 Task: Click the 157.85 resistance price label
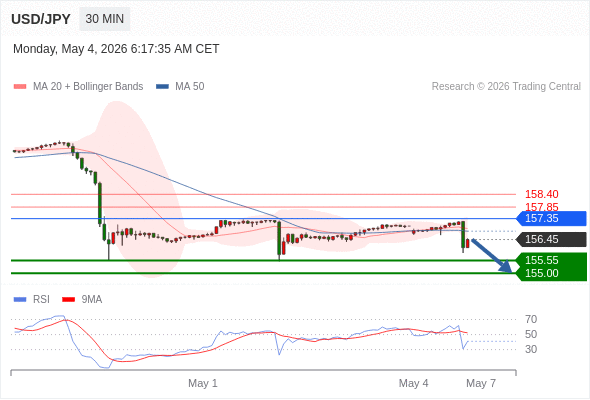(x=541, y=207)
